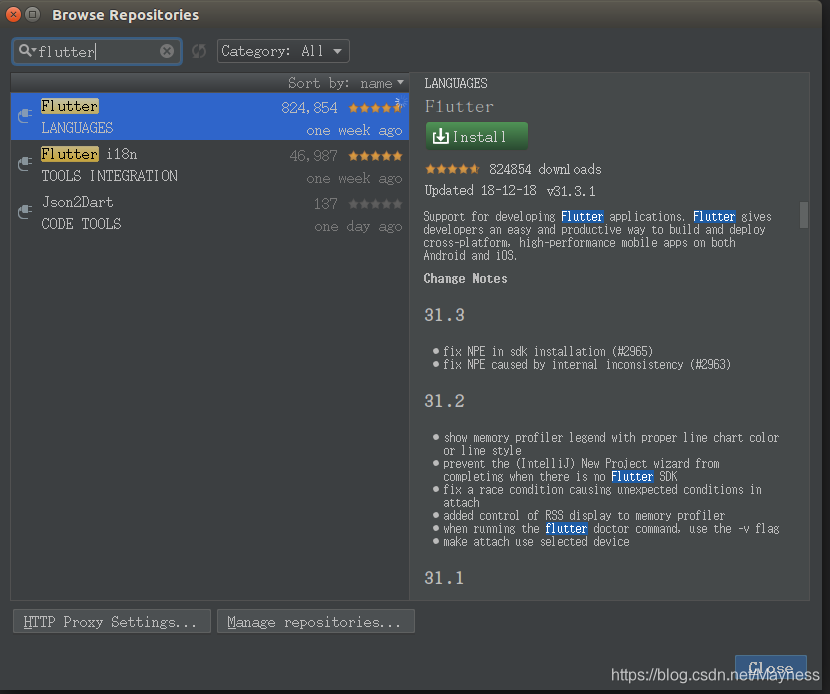
Task: Click the plugin icon beside Json2Dart
Action: (25, 212)
